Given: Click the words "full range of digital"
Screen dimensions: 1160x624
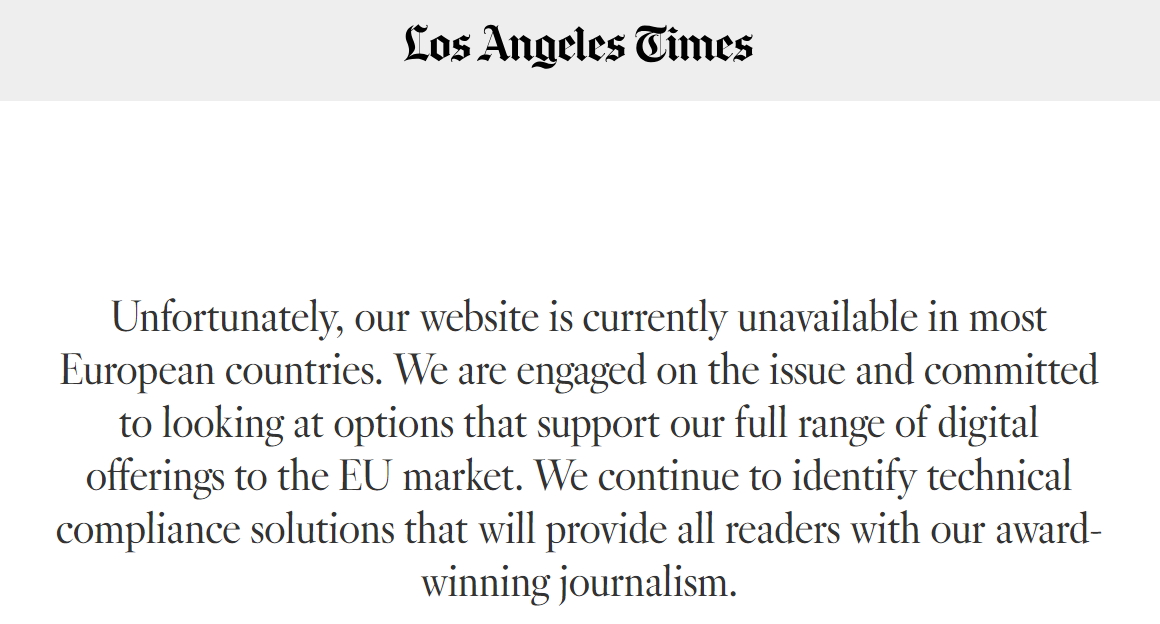Looking at the screenshot, I should 886,424.
